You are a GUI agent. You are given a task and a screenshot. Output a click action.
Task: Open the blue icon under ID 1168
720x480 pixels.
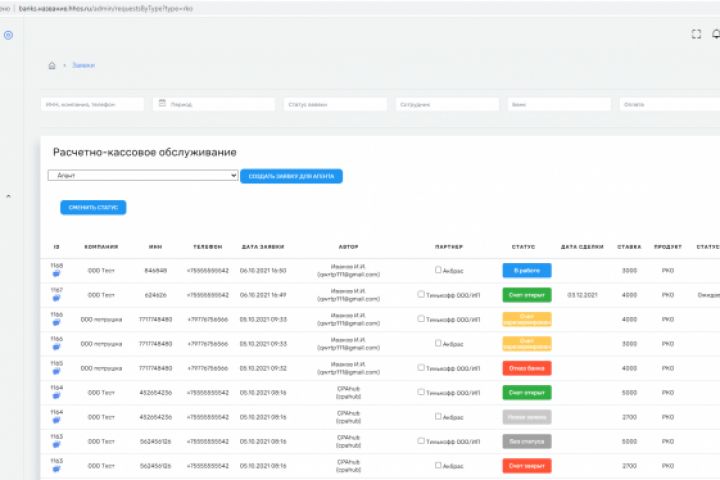click(56, 274)
